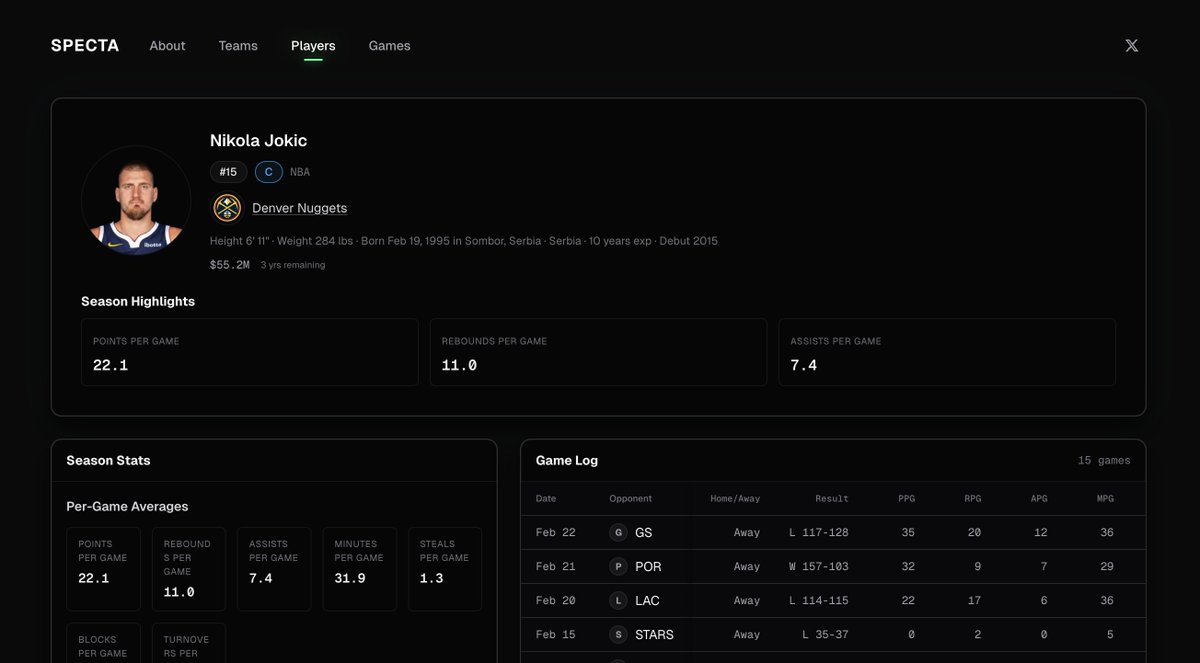Viewport: 1200px width, 663px height.
Task: Click the Feb 21 game date
Action: click(x=556, y=566)
